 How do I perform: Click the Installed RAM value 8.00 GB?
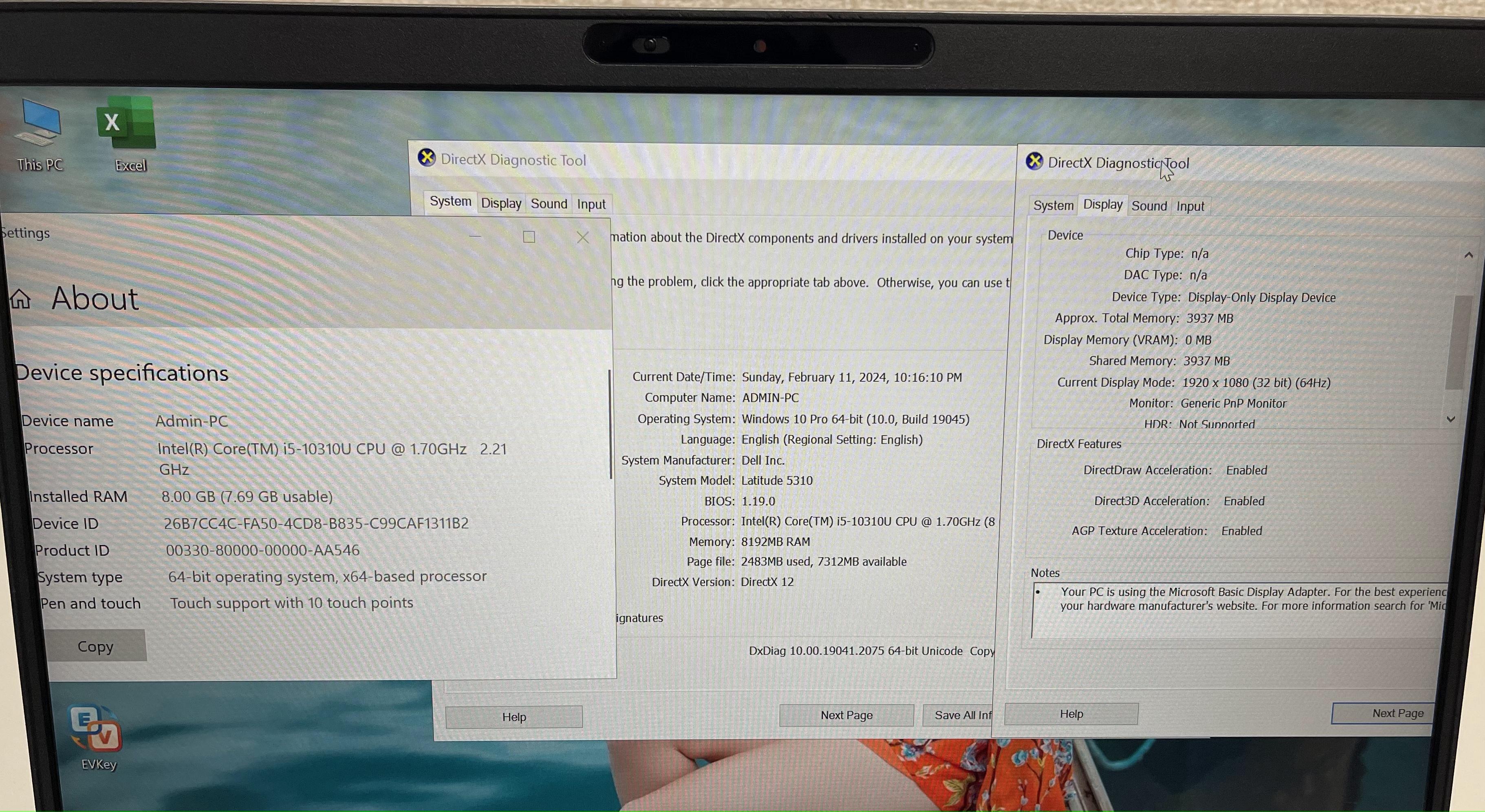coord(247,497)
